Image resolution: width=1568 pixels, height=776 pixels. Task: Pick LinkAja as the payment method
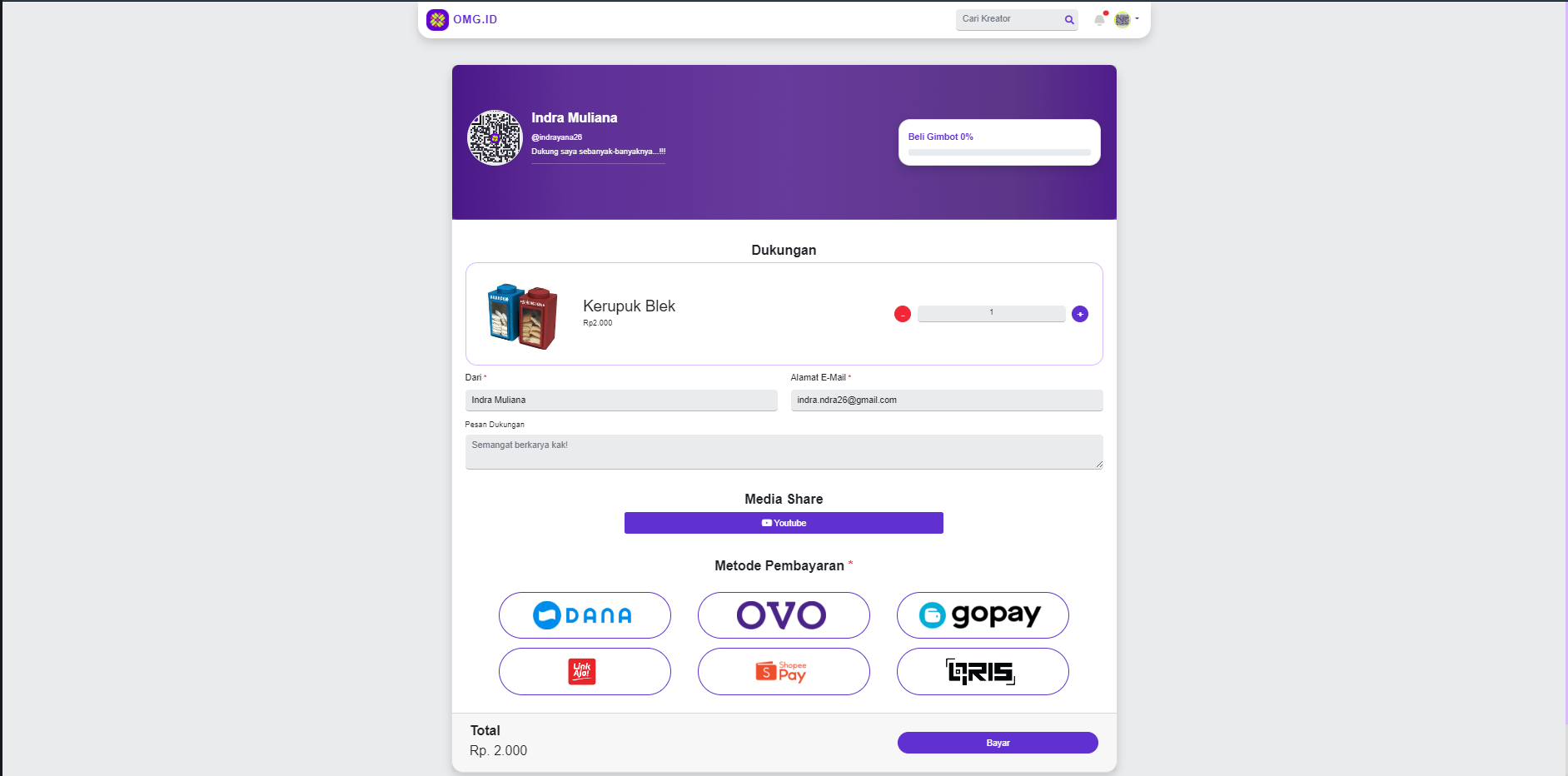[x=585, y=671]
